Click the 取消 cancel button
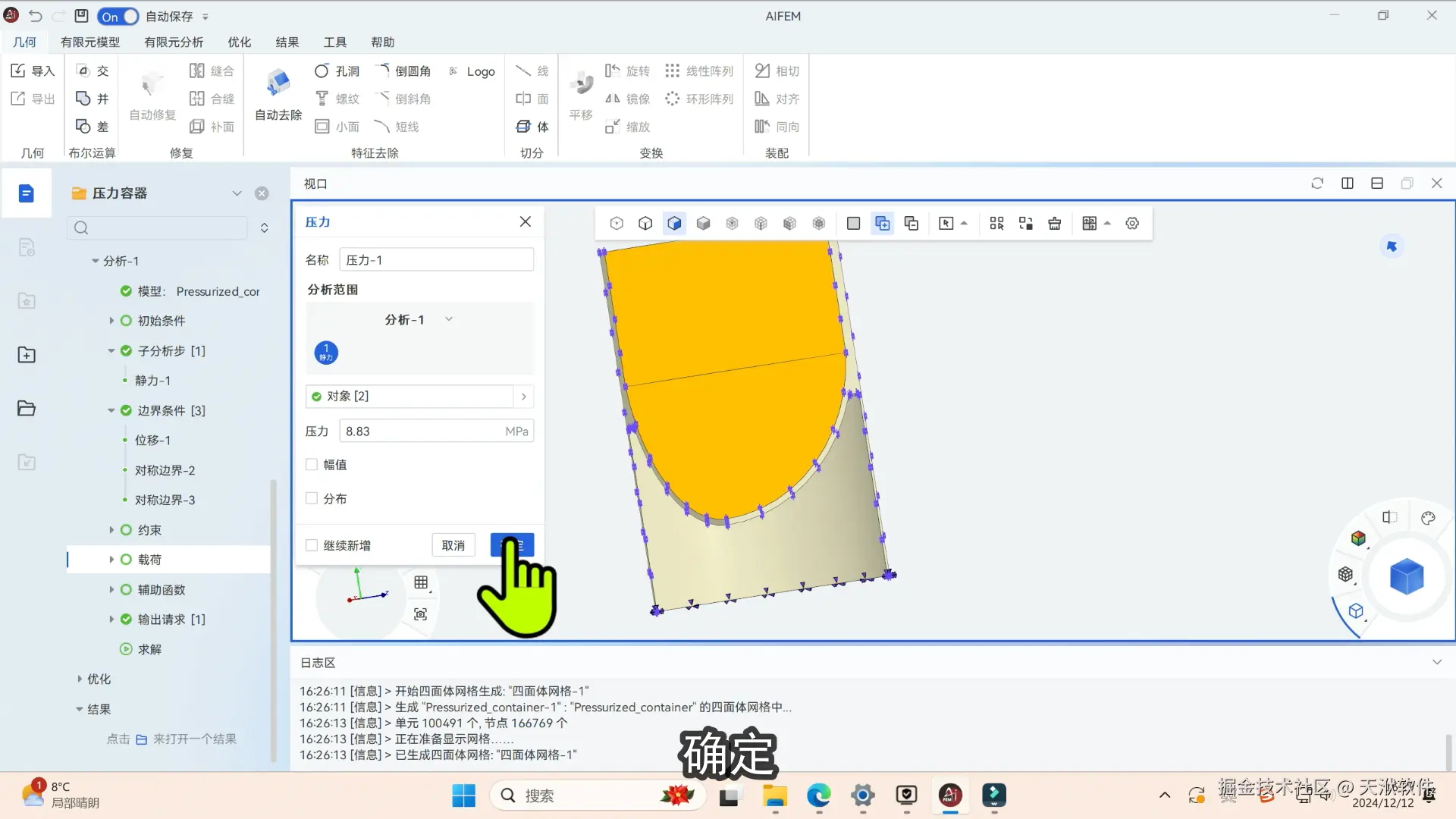 pos(453,545)
